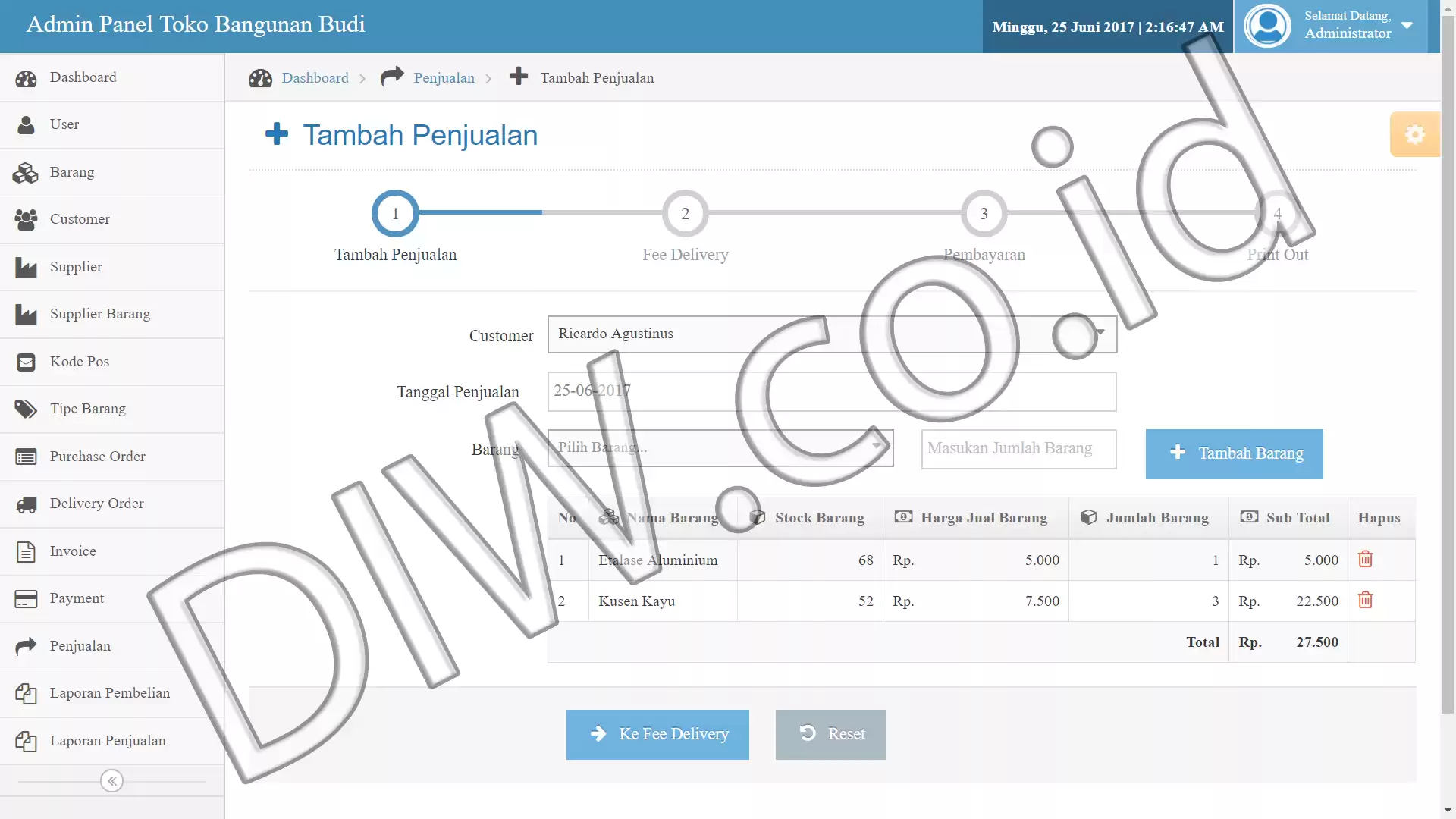This screenshot has height=819, width=1456.
Task: Open Laporan Pembelian in the sidebar
Action: (x=112, y=693)
